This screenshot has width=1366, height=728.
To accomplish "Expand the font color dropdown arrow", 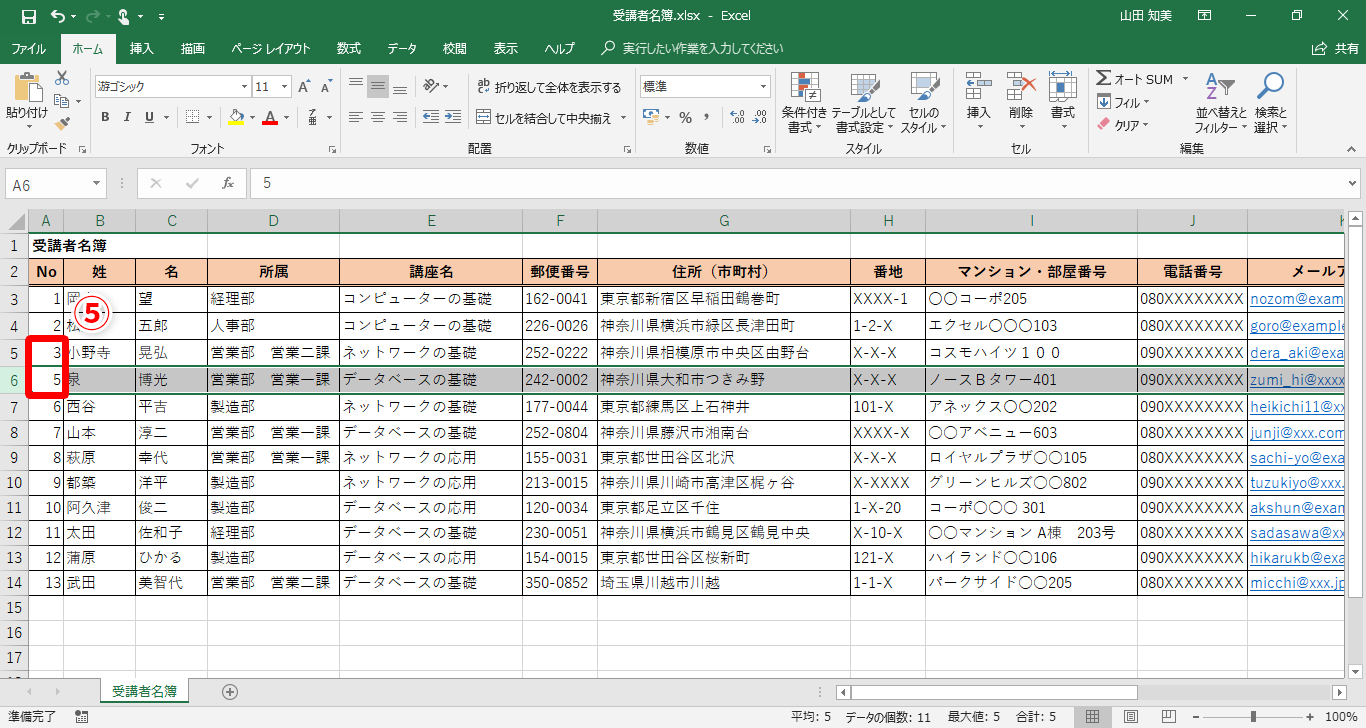I will (286, 117).
